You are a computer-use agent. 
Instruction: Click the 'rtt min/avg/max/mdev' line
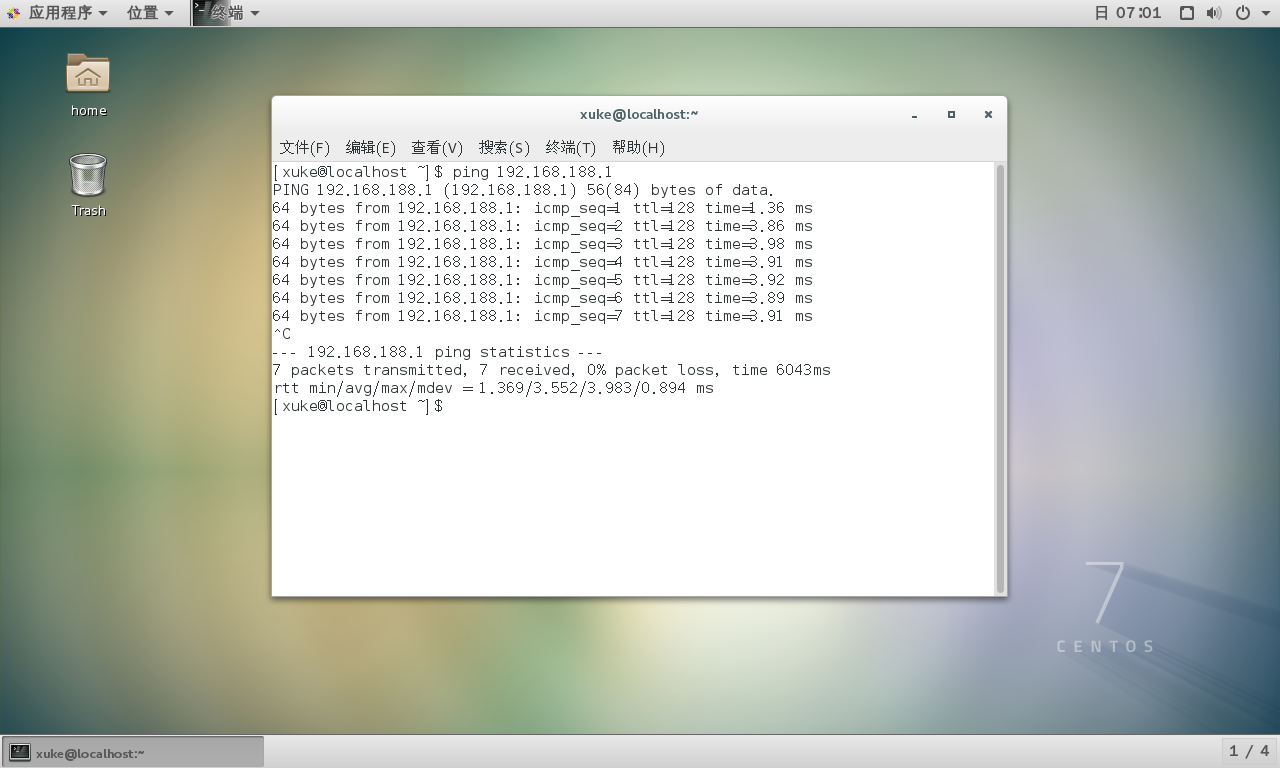[x=493, y=388]
